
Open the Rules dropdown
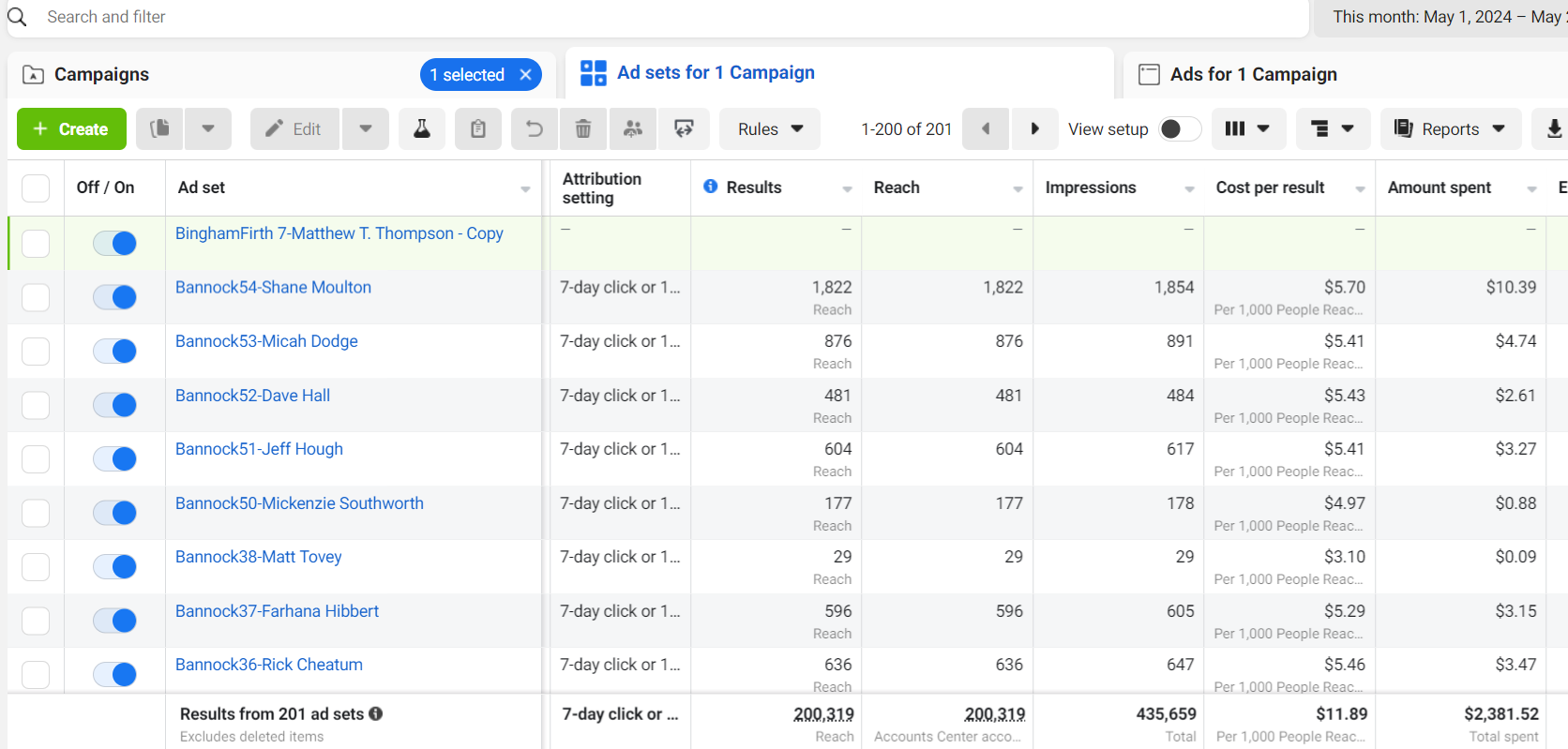pos(770,128)
